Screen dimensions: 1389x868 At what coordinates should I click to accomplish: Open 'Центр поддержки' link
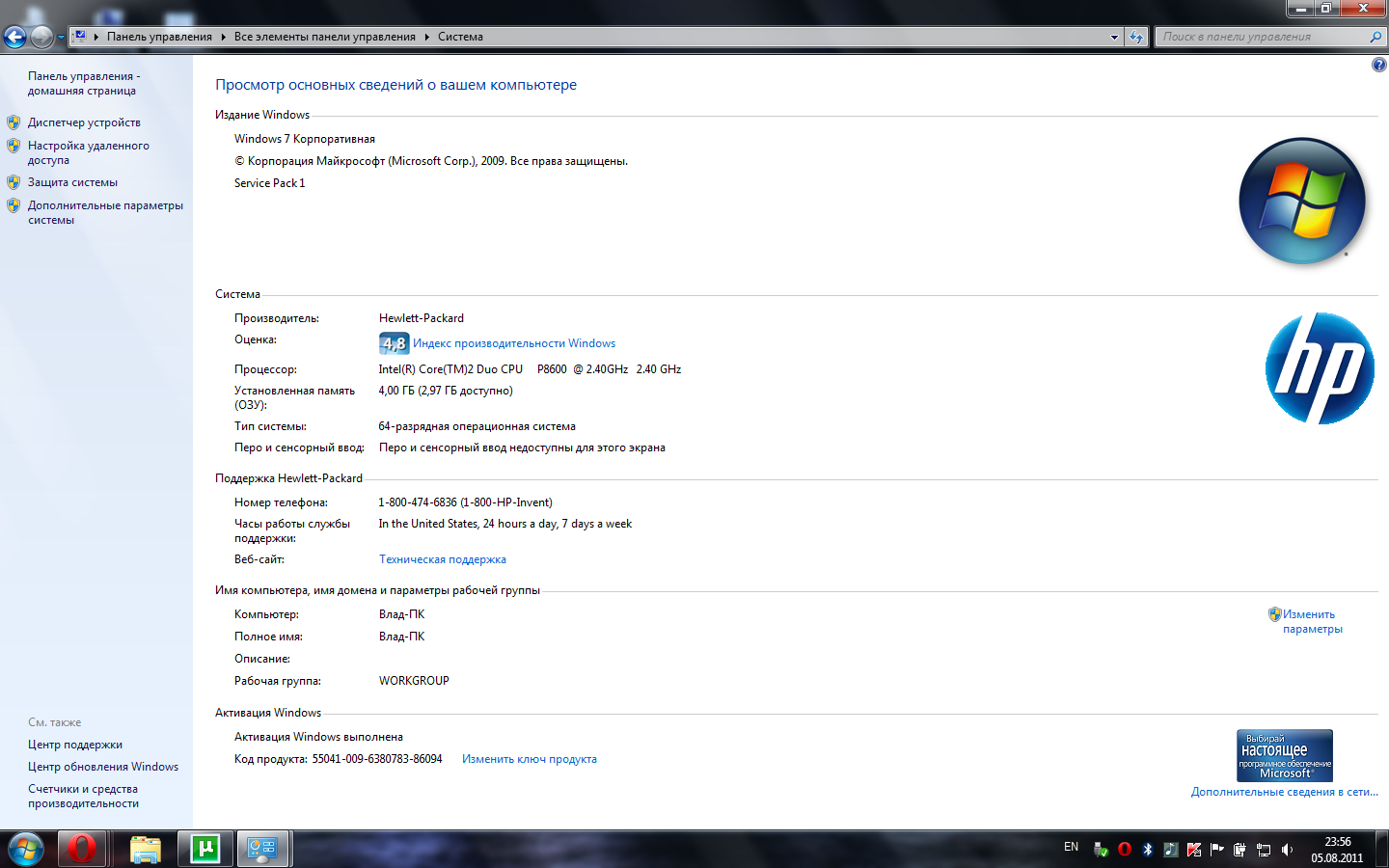[x=75, y=745]
